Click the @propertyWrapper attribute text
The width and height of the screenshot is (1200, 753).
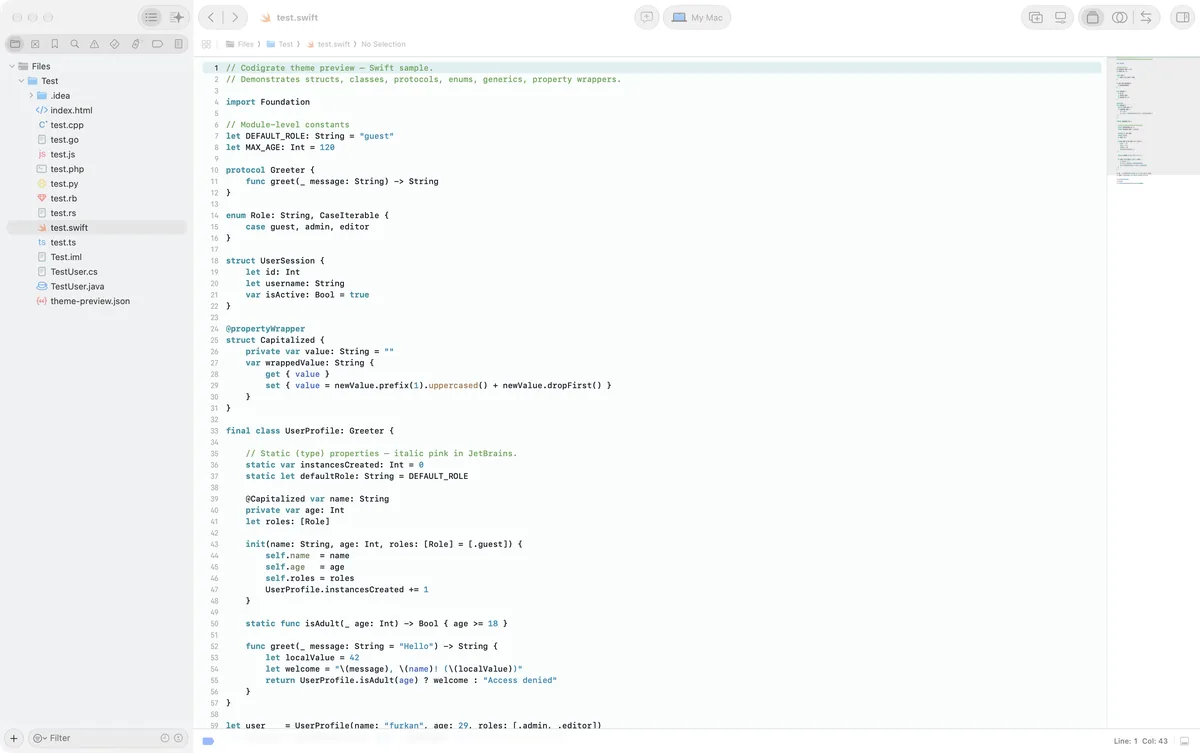pos(266,329)
